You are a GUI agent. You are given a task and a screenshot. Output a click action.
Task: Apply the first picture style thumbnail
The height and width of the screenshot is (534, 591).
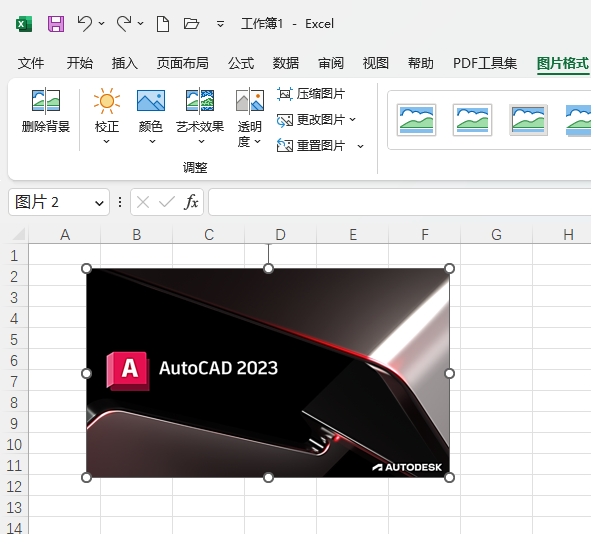point(416,120)
